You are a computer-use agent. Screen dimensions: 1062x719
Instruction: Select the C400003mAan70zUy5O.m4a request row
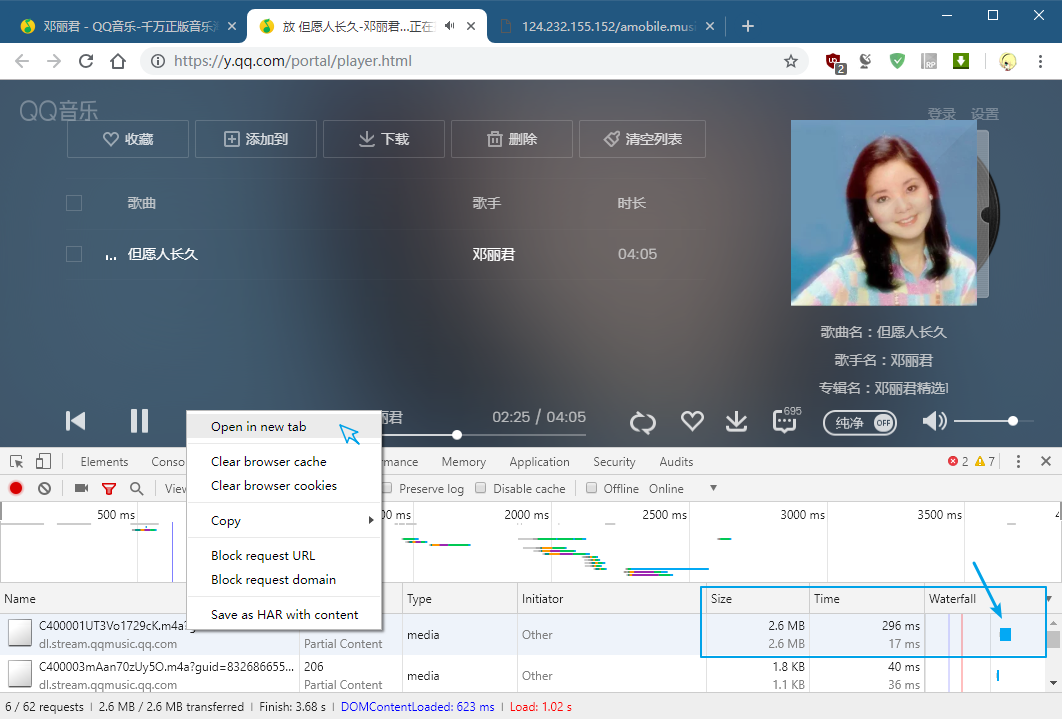(x=525, y=676)
